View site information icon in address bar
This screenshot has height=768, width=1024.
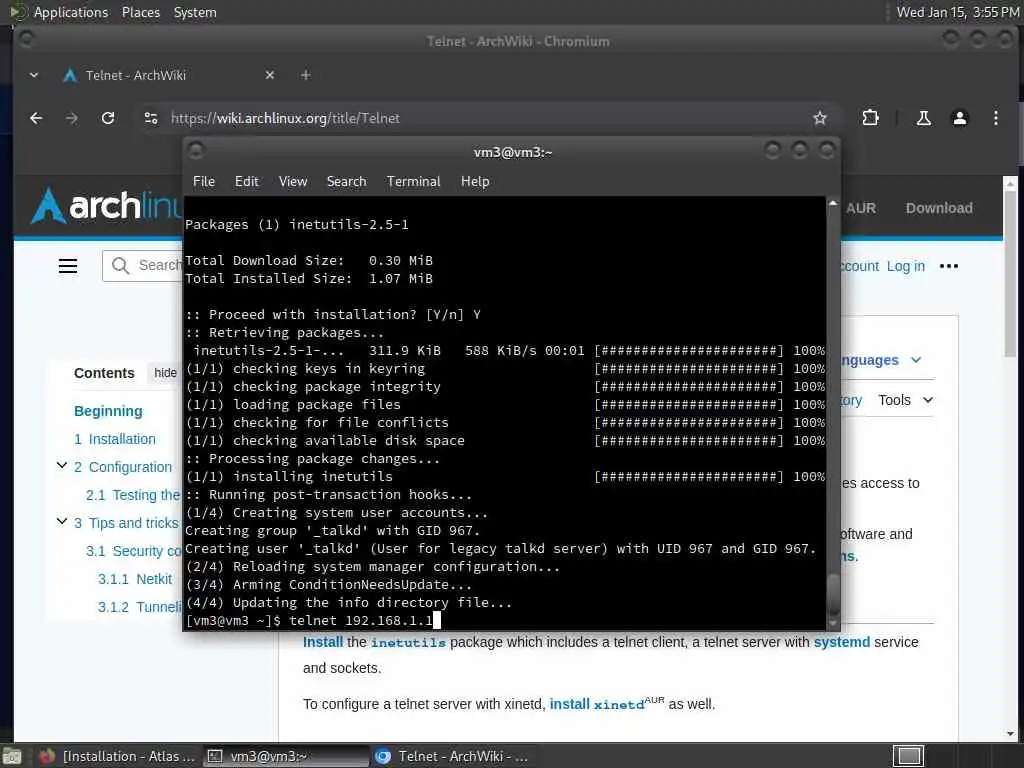click(151, 118)
